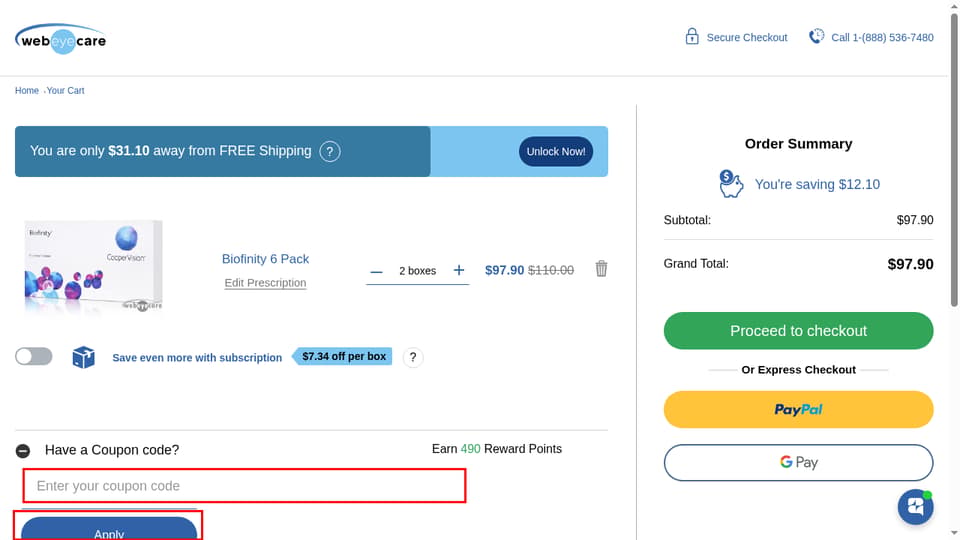The height and width of the screenshot is (540, 960).
Task: Click the Biofinity product box image
Action: click(x=93, y=266)
